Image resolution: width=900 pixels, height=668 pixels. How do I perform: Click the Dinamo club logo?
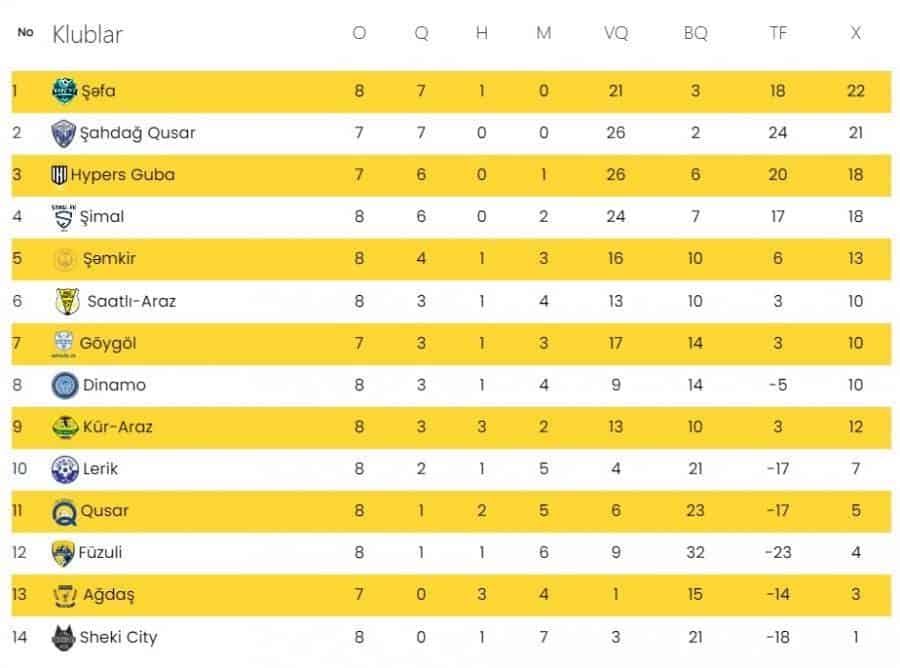[64, 385]
